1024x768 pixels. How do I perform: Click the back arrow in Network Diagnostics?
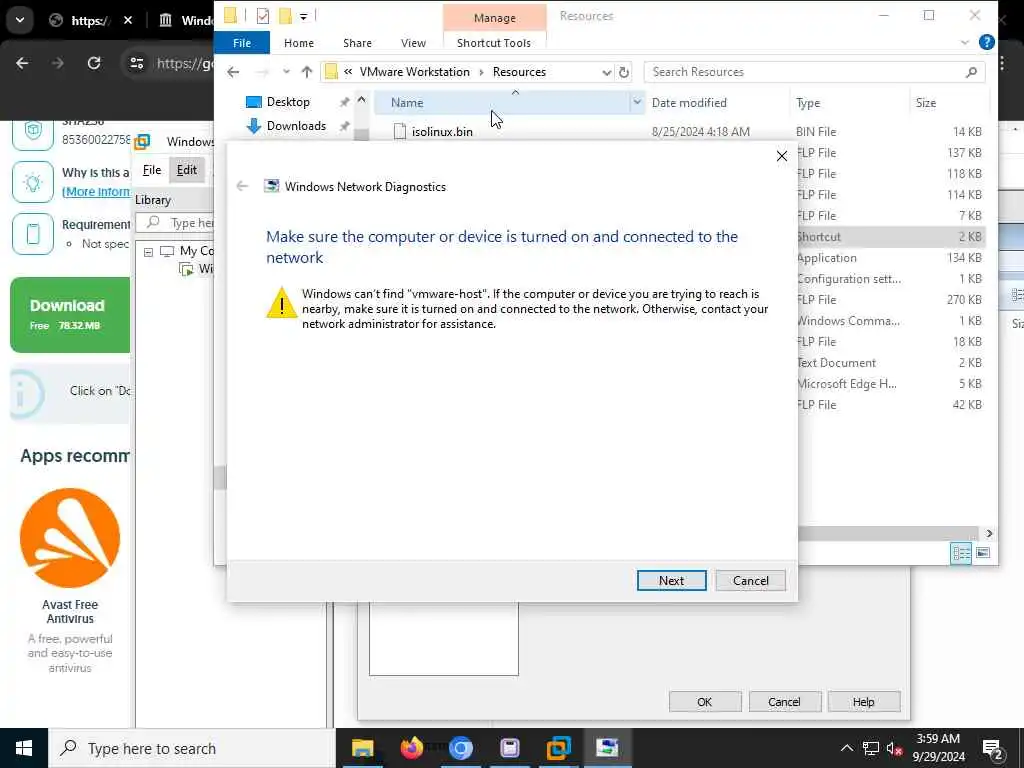coord(242,186)
